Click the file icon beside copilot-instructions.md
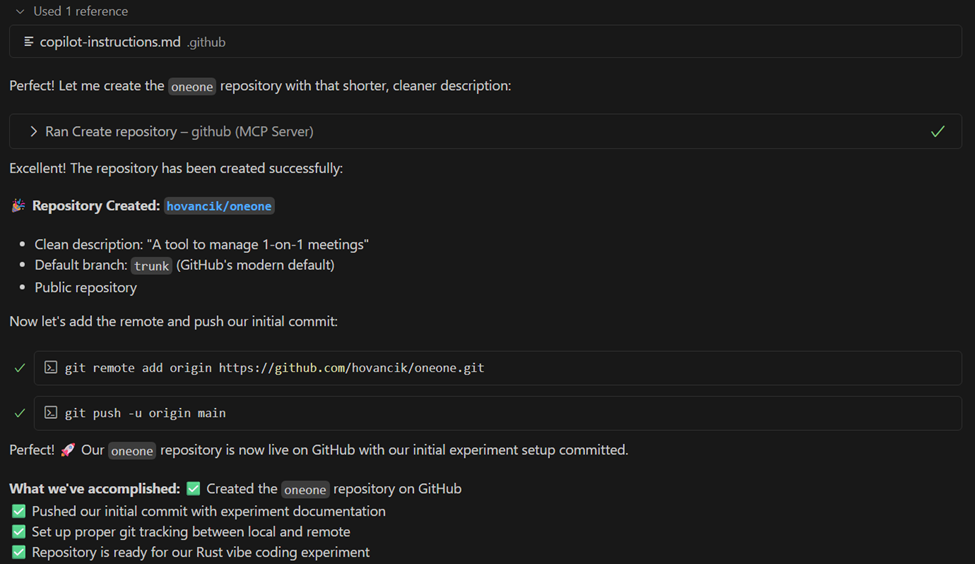975x564 pixels. (29, 42)
